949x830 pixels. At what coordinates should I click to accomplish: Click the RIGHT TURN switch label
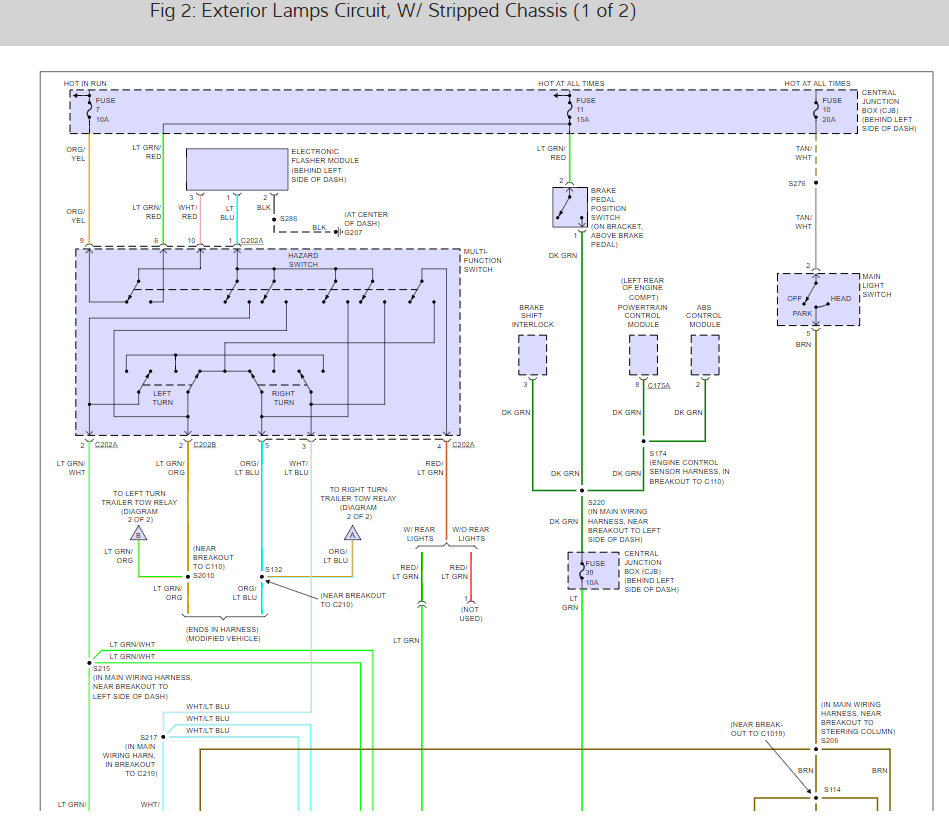tap(283, 398)
